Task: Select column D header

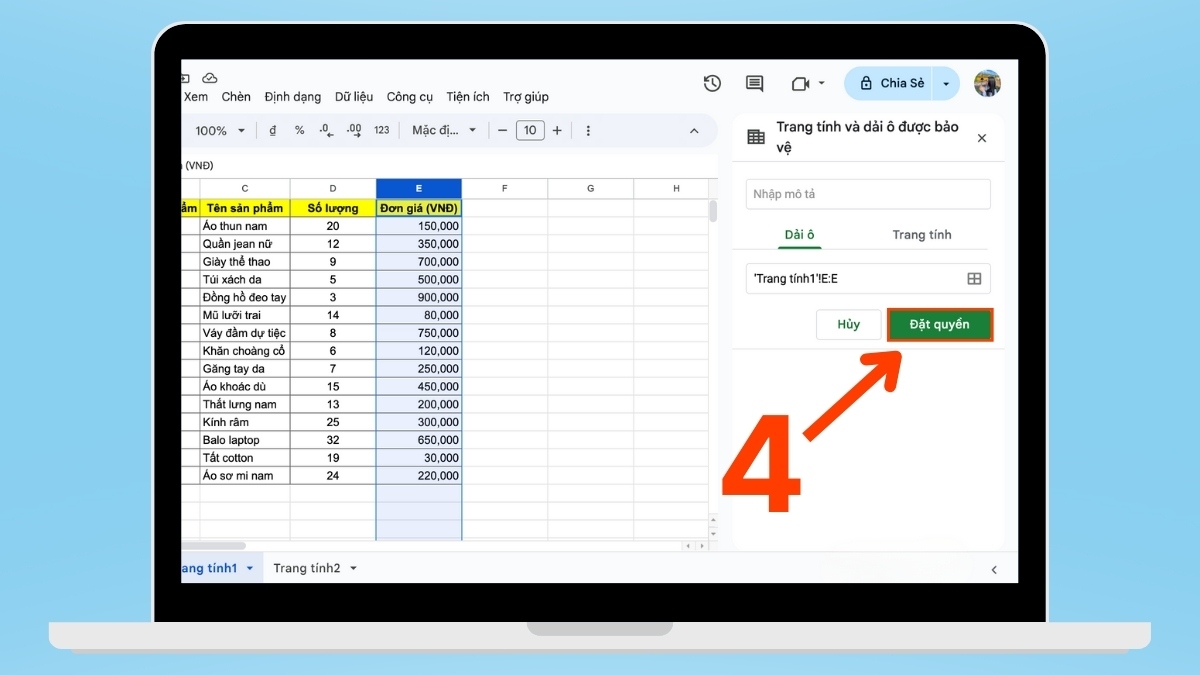Action: coord(333,189)
